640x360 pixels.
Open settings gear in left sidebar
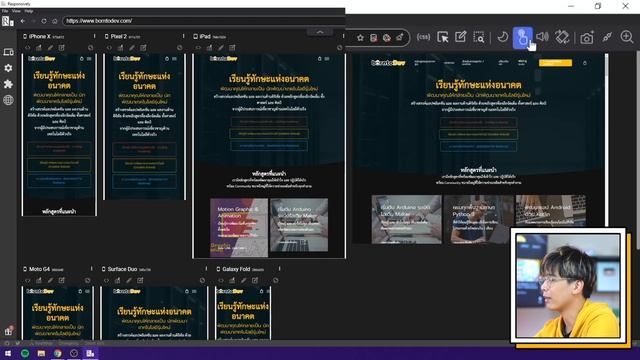[8, 68]
